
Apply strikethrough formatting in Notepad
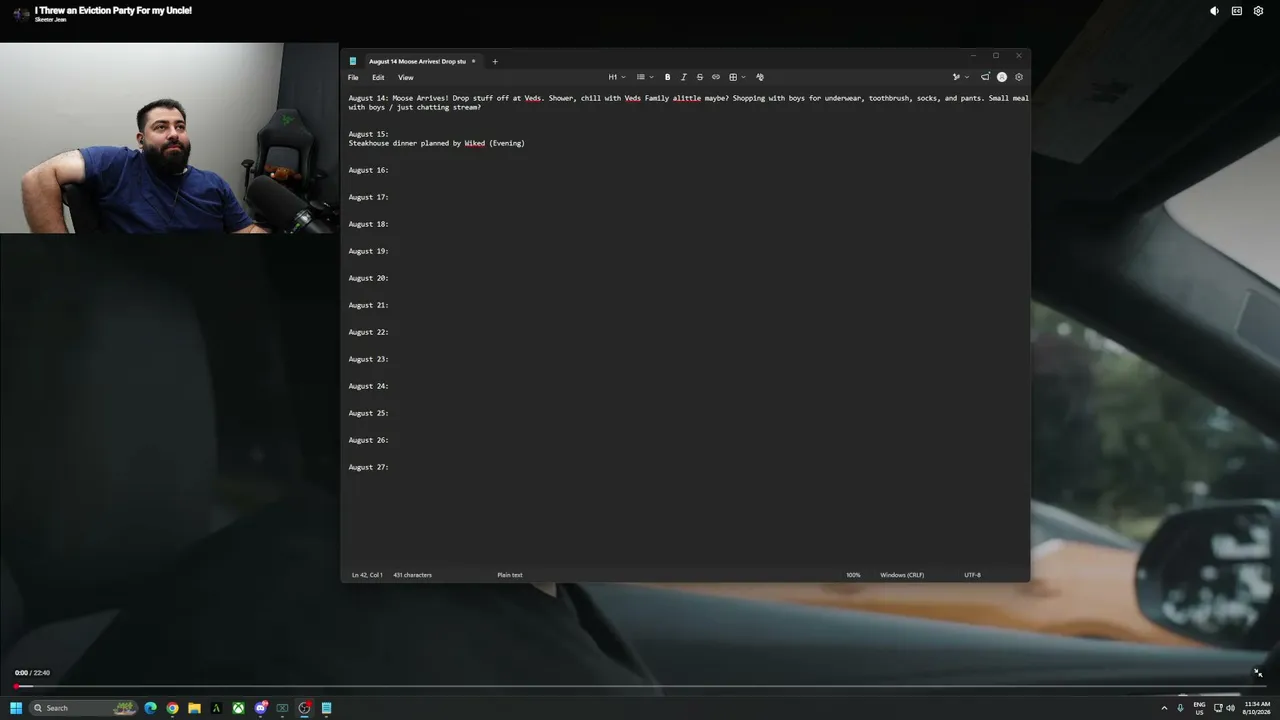pyautogui.click(x=700, y=77)
